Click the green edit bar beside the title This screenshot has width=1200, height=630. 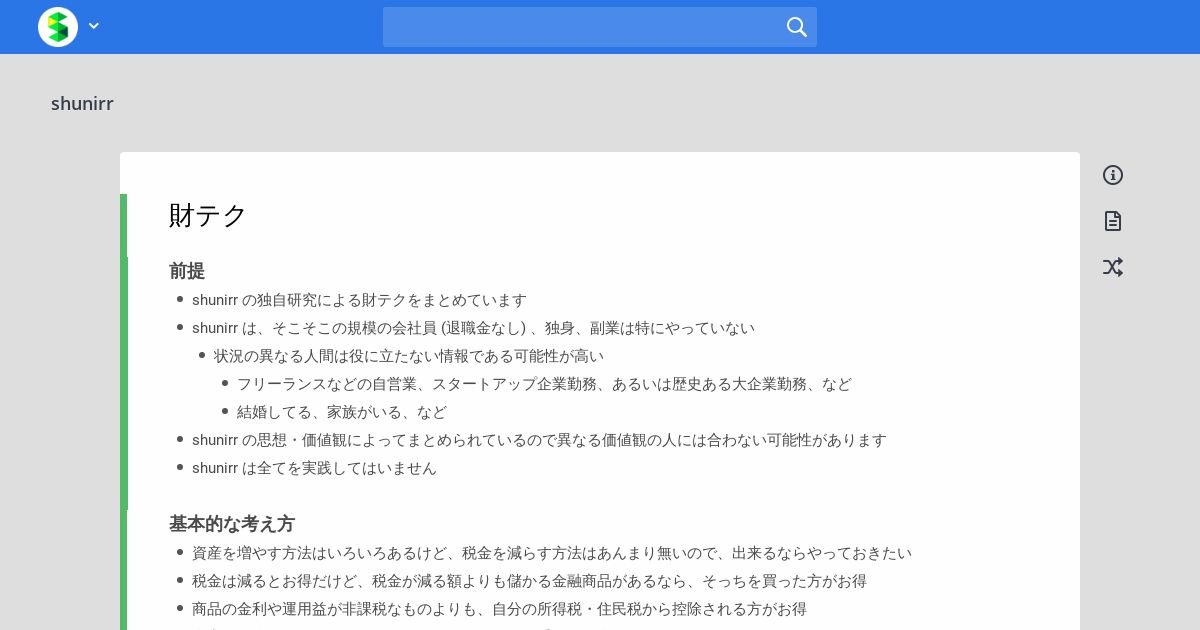(123, 225)
